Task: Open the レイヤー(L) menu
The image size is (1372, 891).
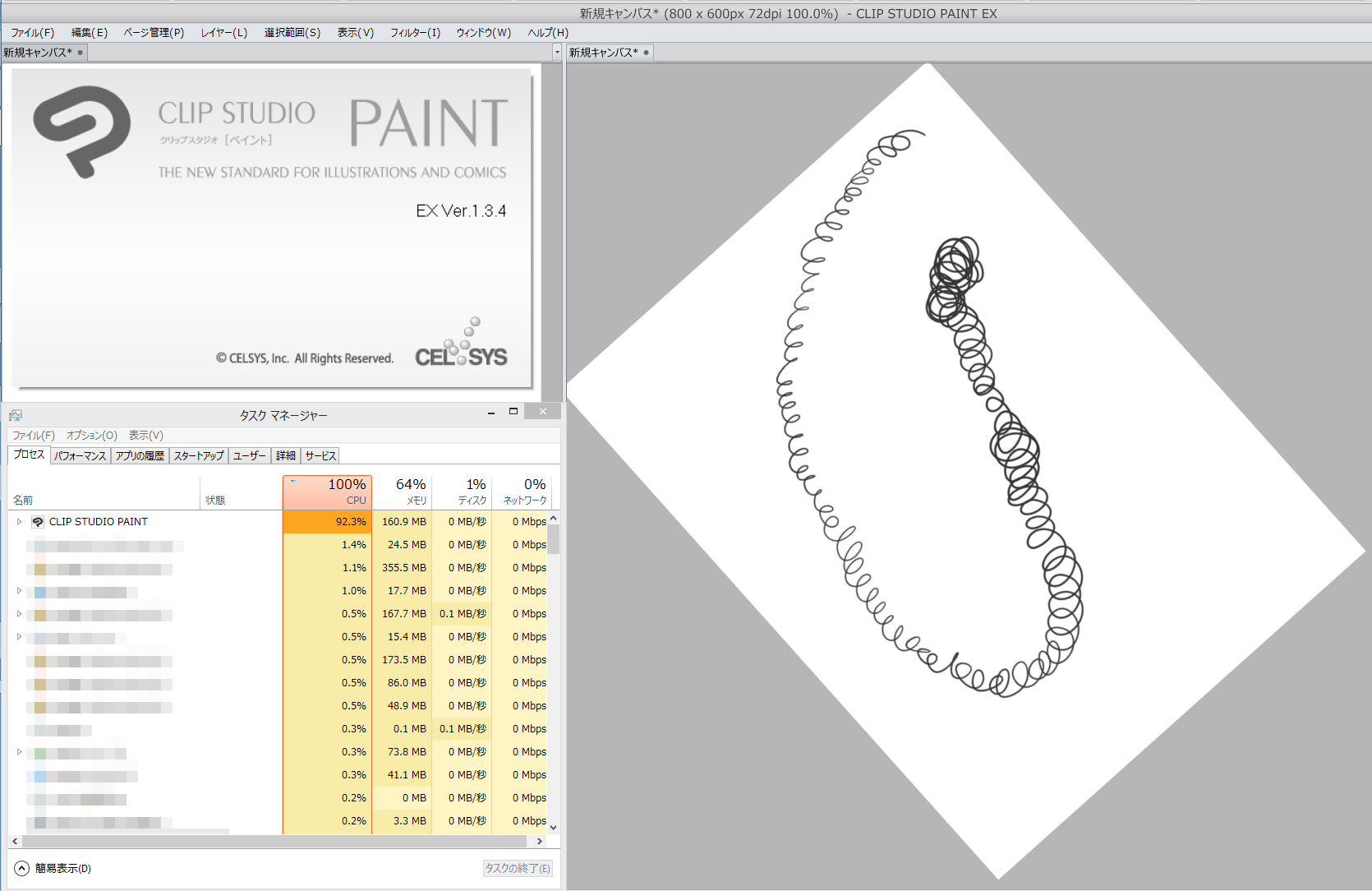Action: 223,33
